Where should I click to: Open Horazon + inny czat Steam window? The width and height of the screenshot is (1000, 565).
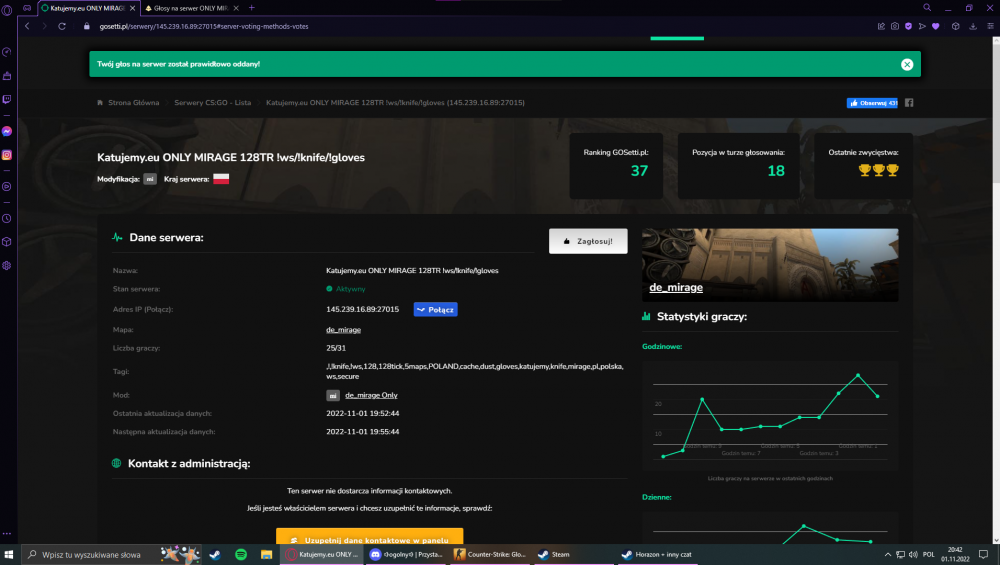(x=657, y=554)
